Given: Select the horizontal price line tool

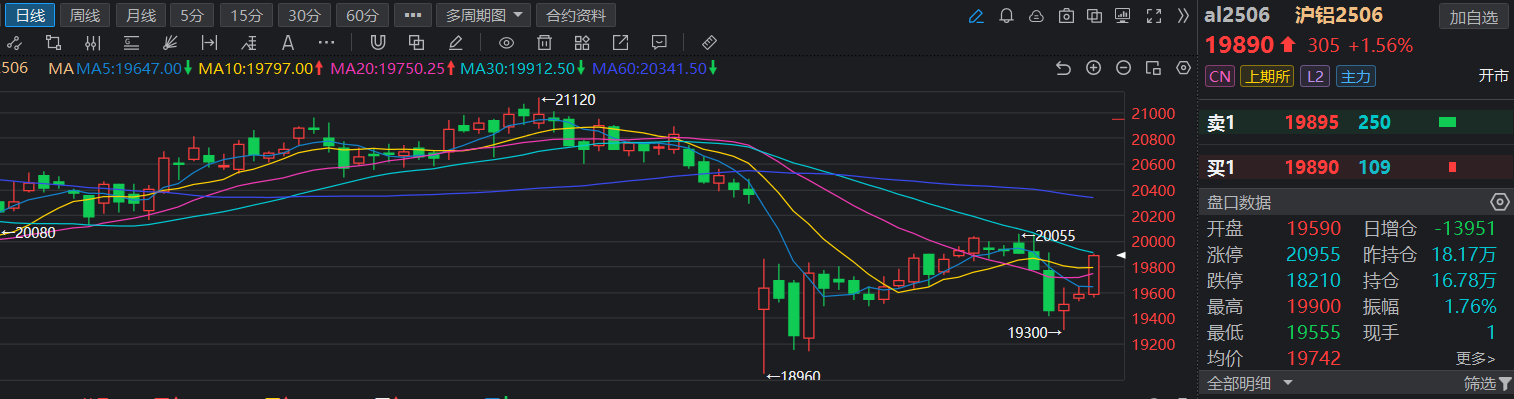Looking at the screenshot, I should pos(132,42).
